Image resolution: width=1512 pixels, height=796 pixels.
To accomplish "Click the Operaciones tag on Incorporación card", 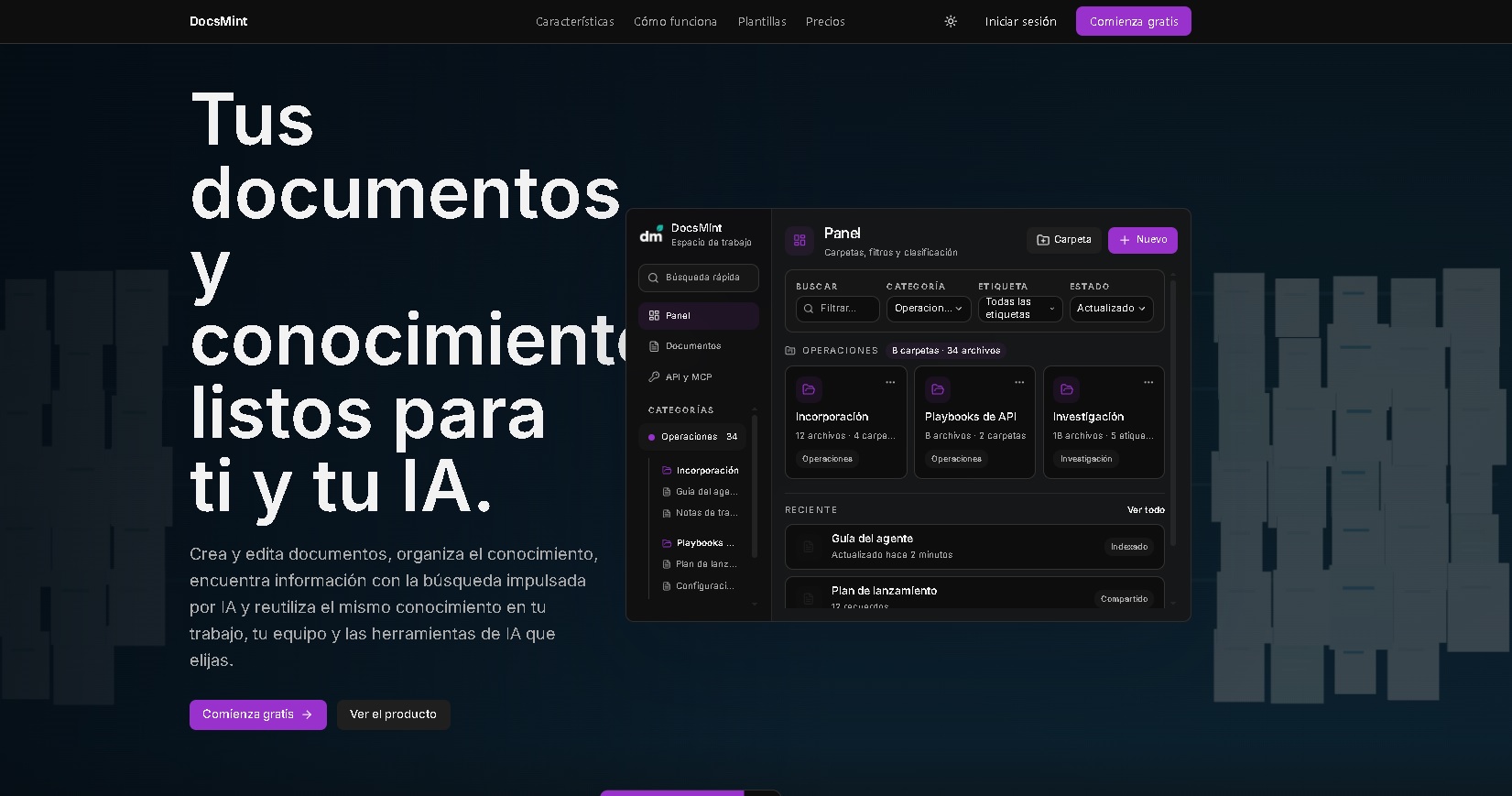I will (827, 459).
